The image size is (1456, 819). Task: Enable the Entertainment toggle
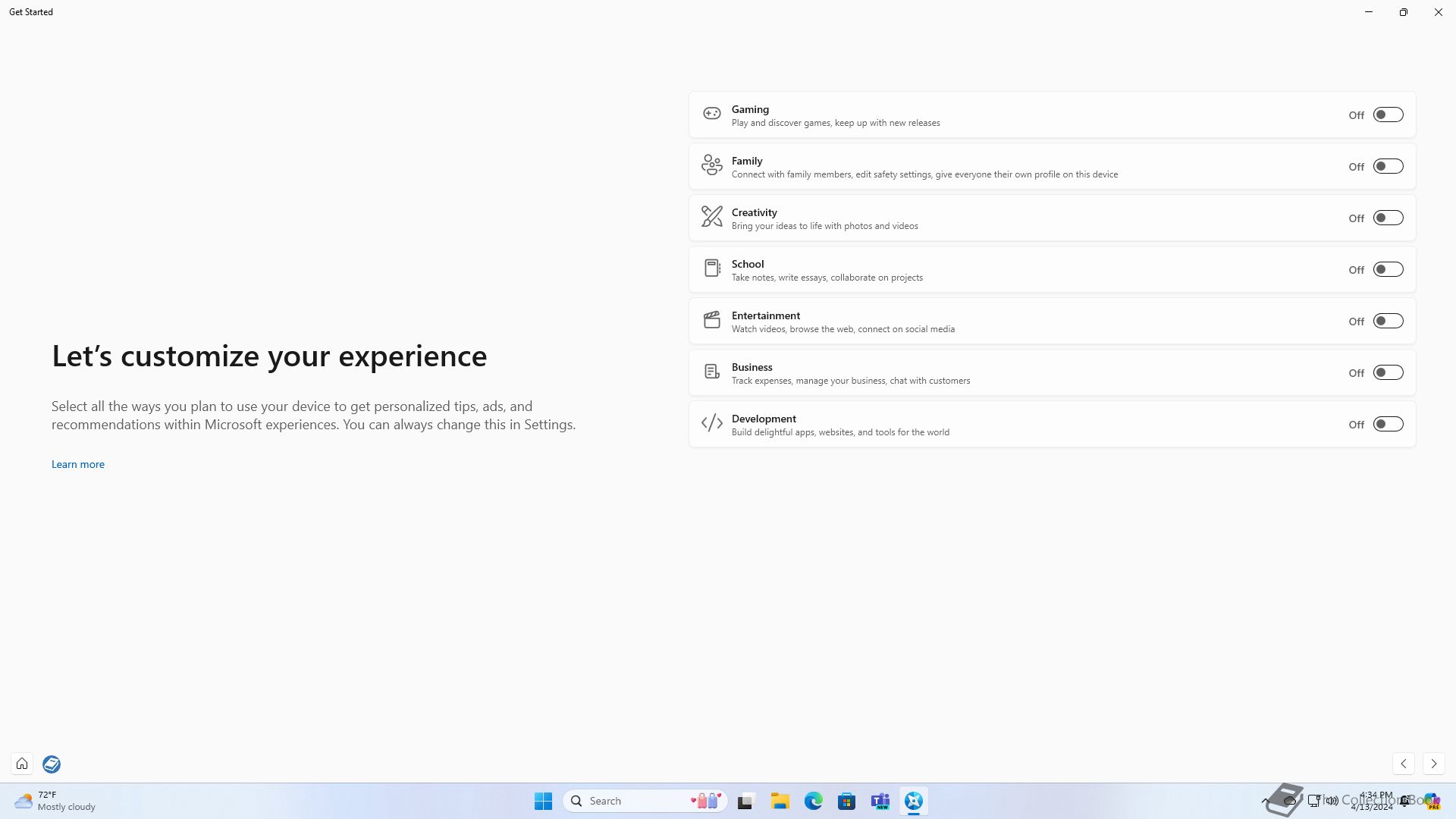[1388, 321]
